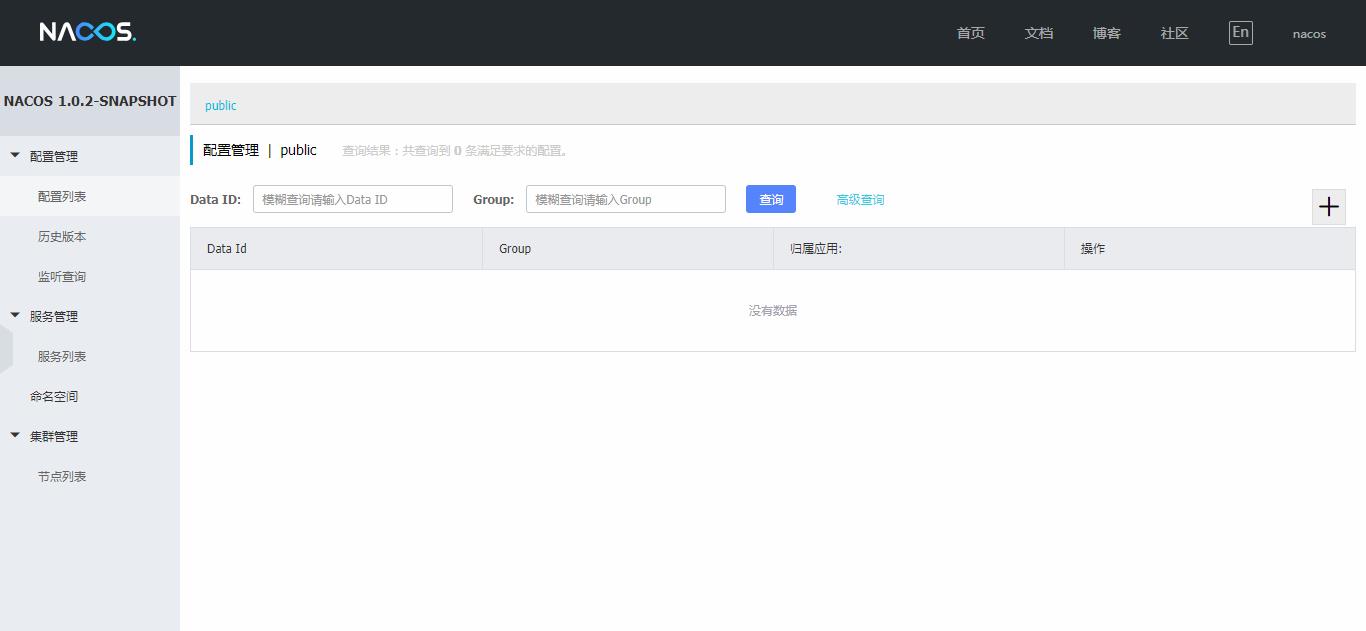The image size is (1366, 631).
Task: Click the plus icon to add configuration
Action: tap(1328, 207)
